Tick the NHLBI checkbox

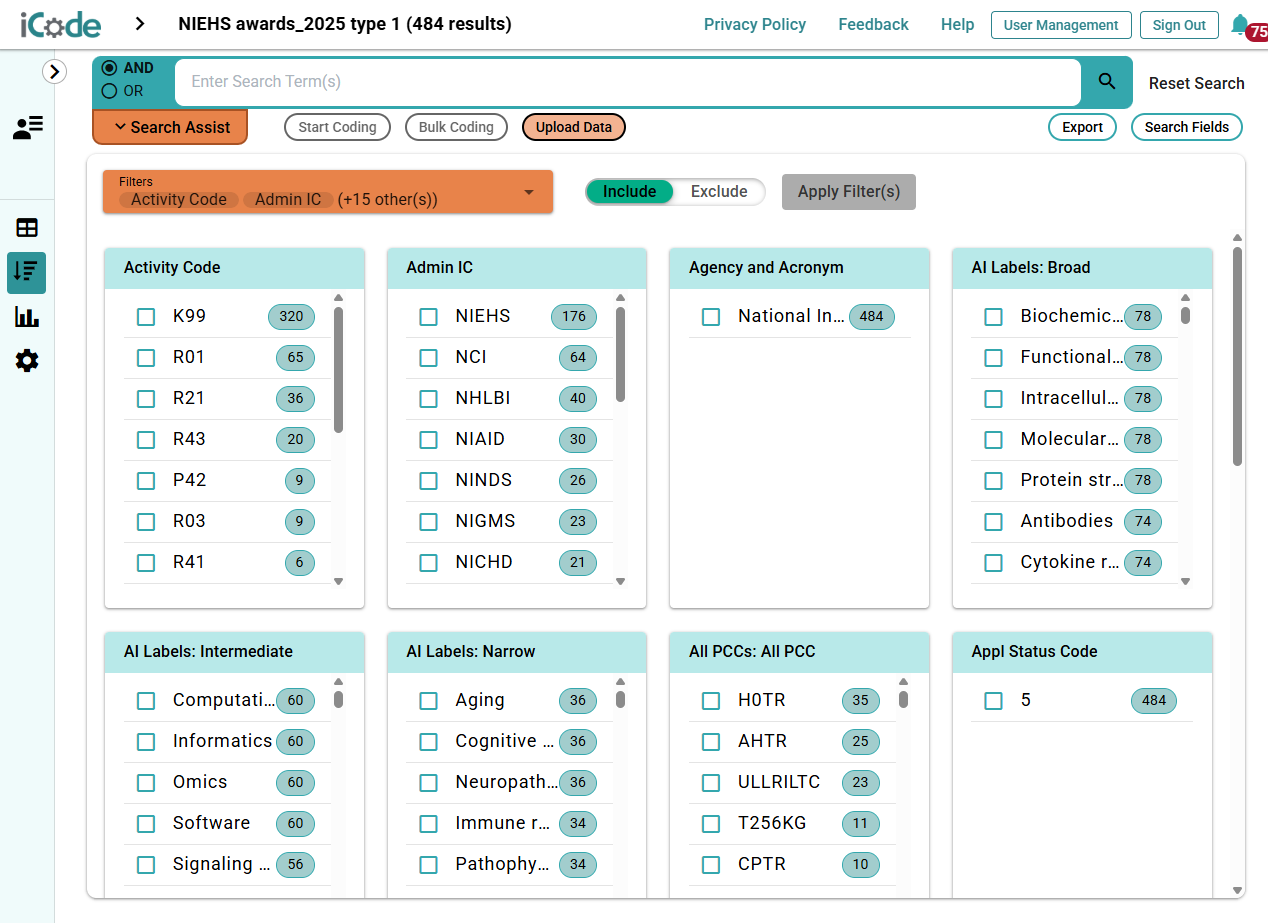tap(429, 399)
